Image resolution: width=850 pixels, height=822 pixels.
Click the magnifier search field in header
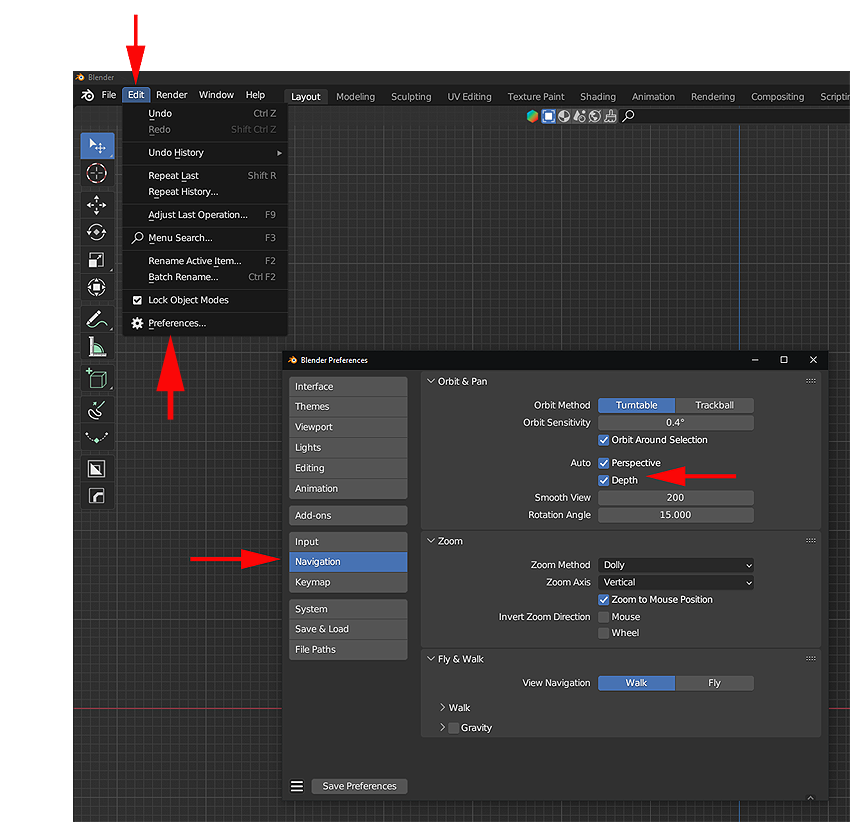tap(735, 116)
